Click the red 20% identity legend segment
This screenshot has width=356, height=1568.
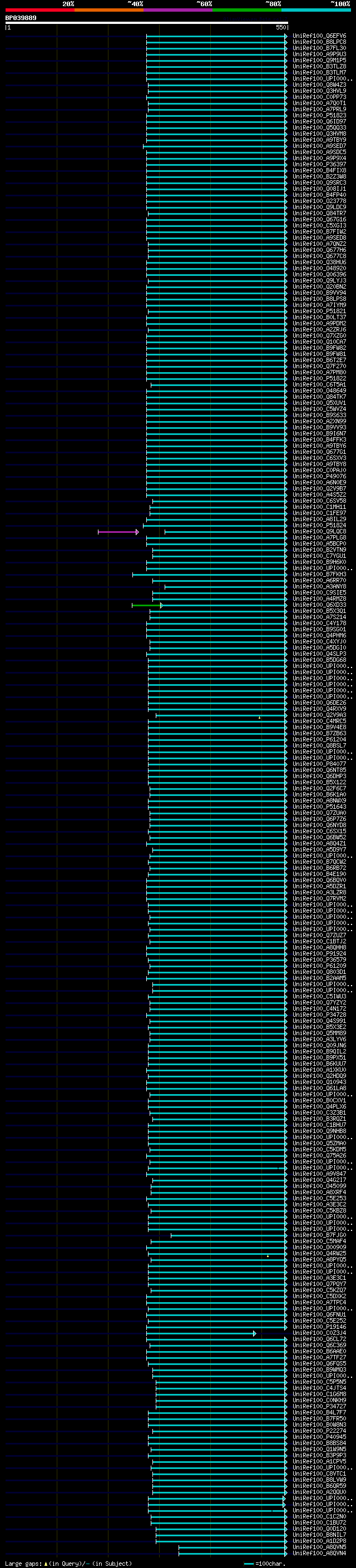pyautogui.click(x=39, y=10)
